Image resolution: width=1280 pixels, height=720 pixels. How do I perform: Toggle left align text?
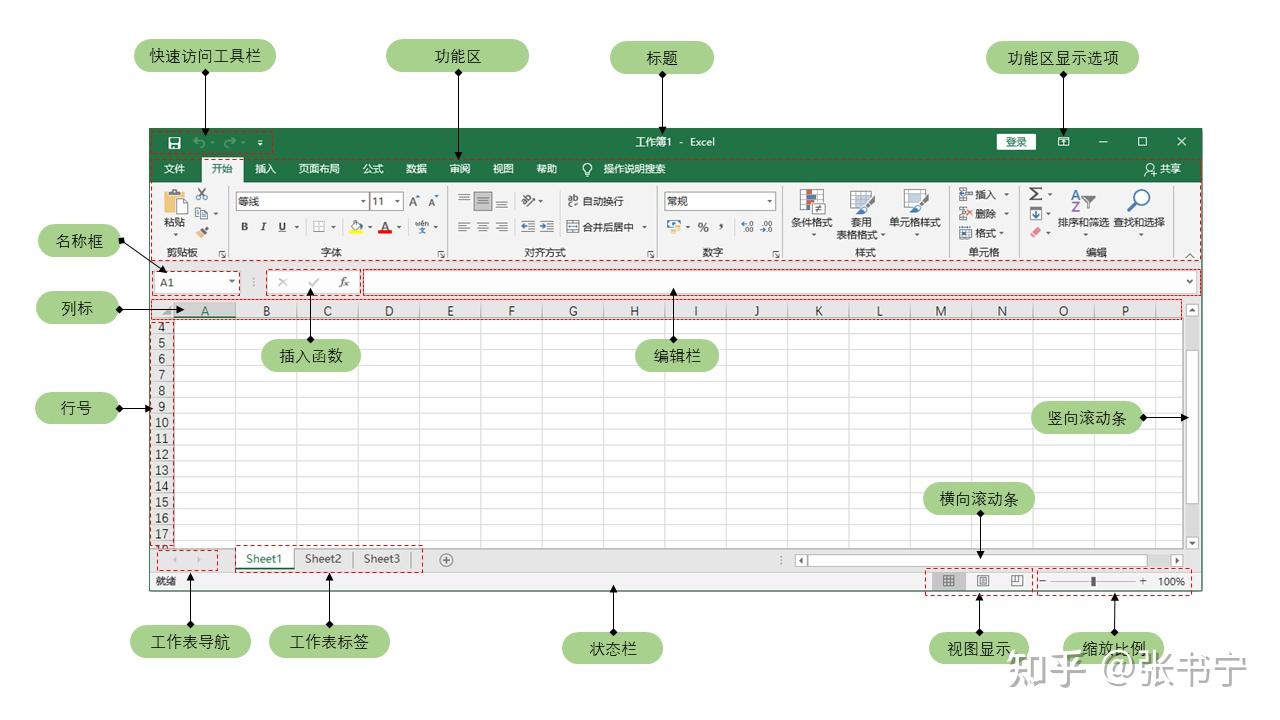tap(464, 227)
